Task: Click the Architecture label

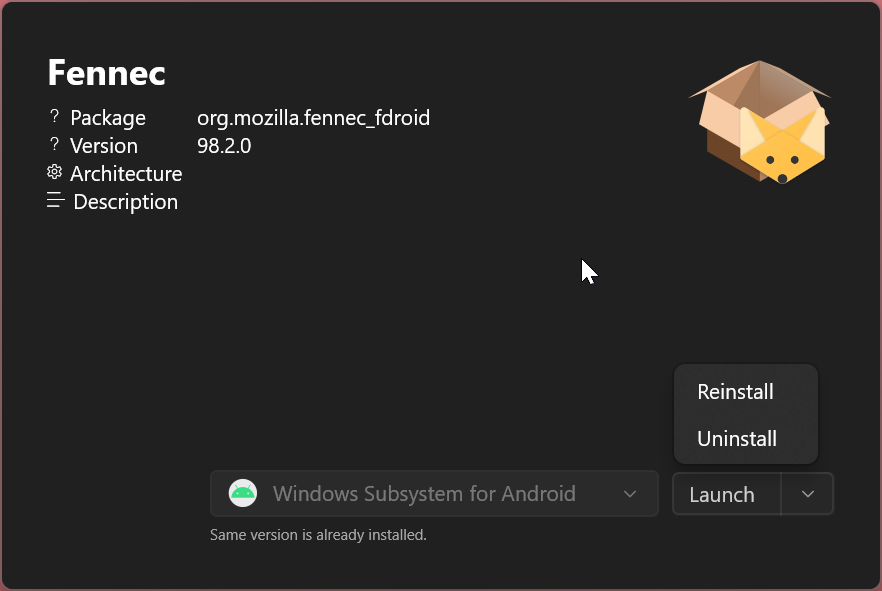Action: 126,174
